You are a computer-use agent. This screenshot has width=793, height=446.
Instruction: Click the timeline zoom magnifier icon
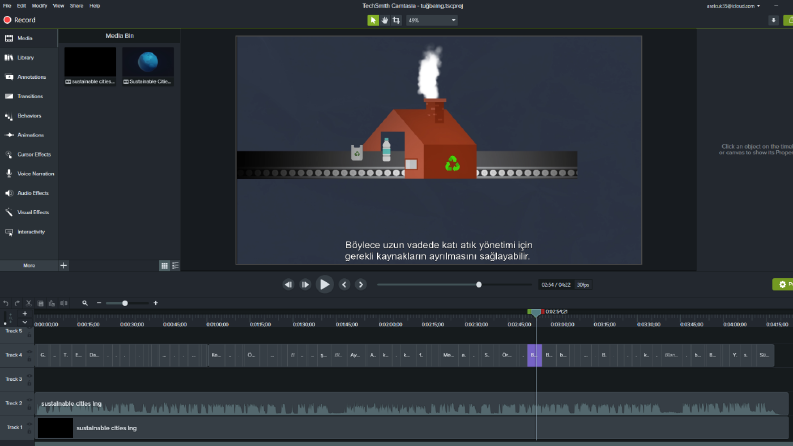pyautogui.click(x=85, y=303)
